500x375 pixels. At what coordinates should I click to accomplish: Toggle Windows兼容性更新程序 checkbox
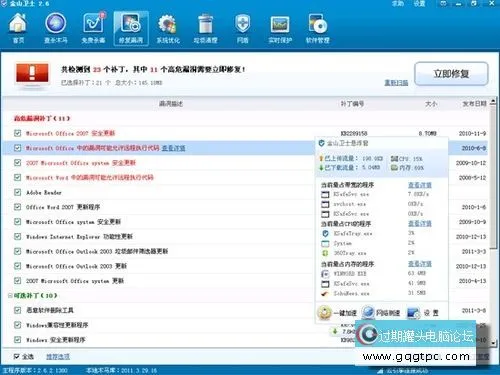click(x=17, y=325)
